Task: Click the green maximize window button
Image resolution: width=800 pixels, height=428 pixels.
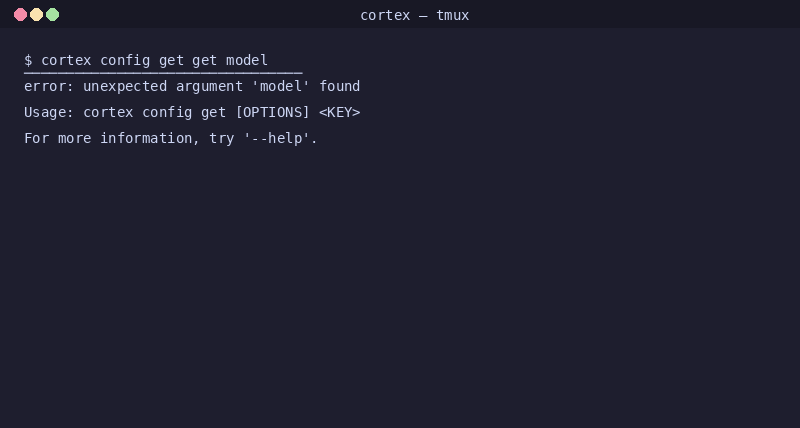Action: tap(53, 15)
